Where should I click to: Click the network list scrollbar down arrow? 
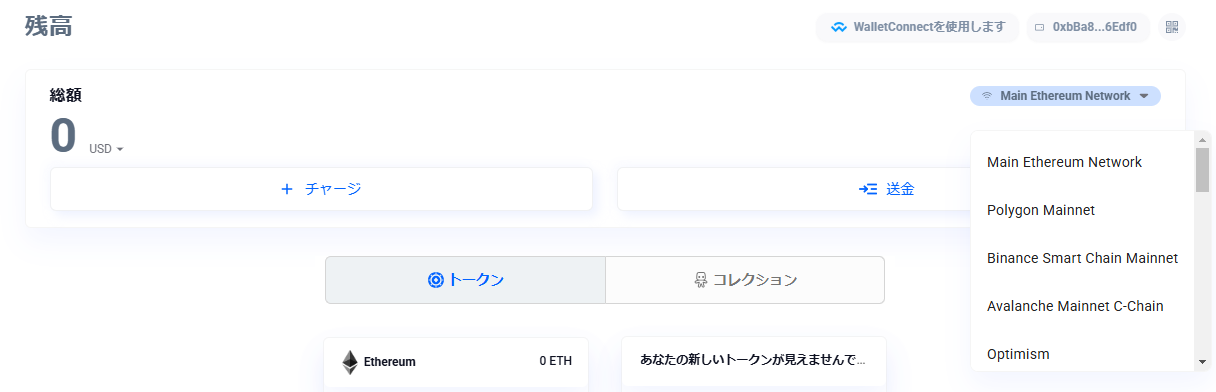[1202, 362]
